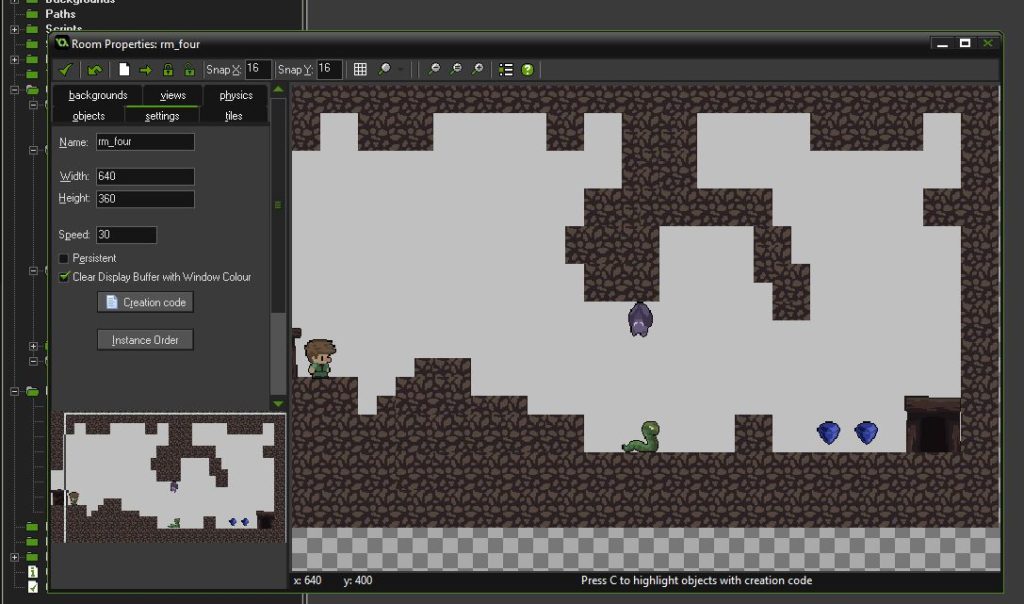
Task: Click the unlocked padlock icon in the toolbar
Action: (x=190, y=69)
